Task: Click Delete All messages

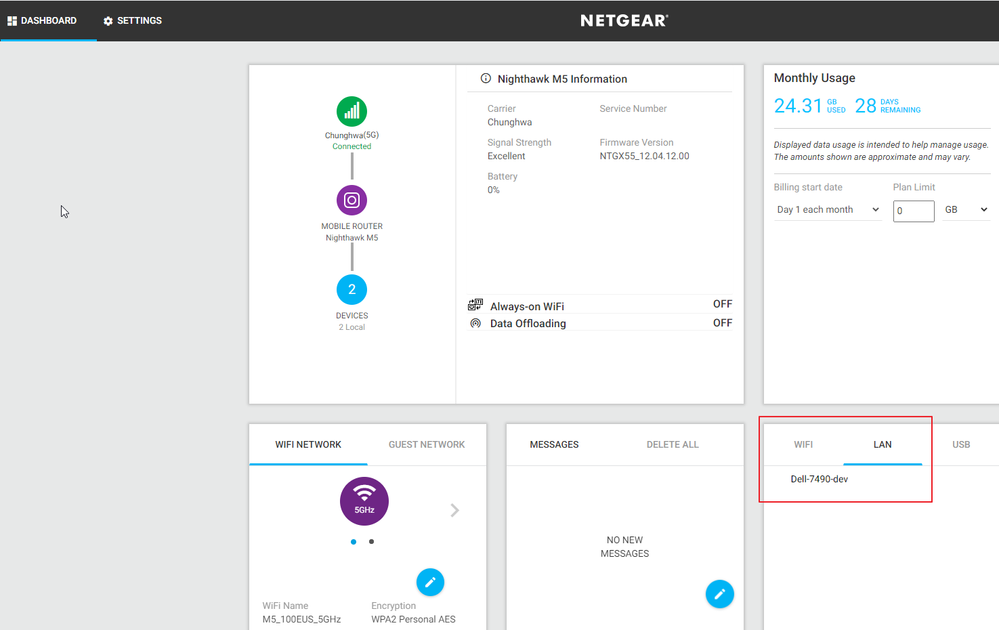Action: pos(672,445)
